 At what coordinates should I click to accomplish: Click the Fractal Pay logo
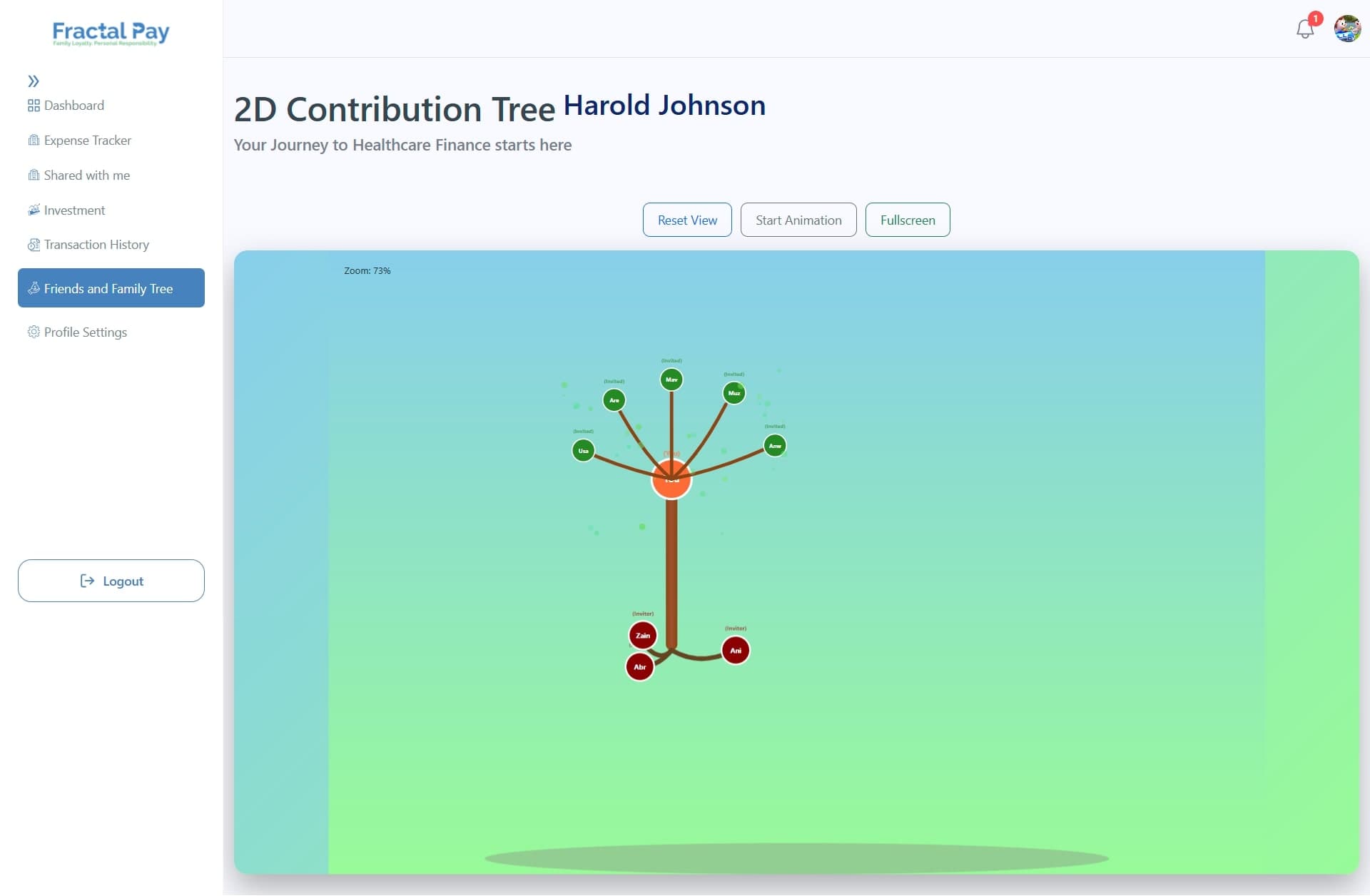[111, 33]
